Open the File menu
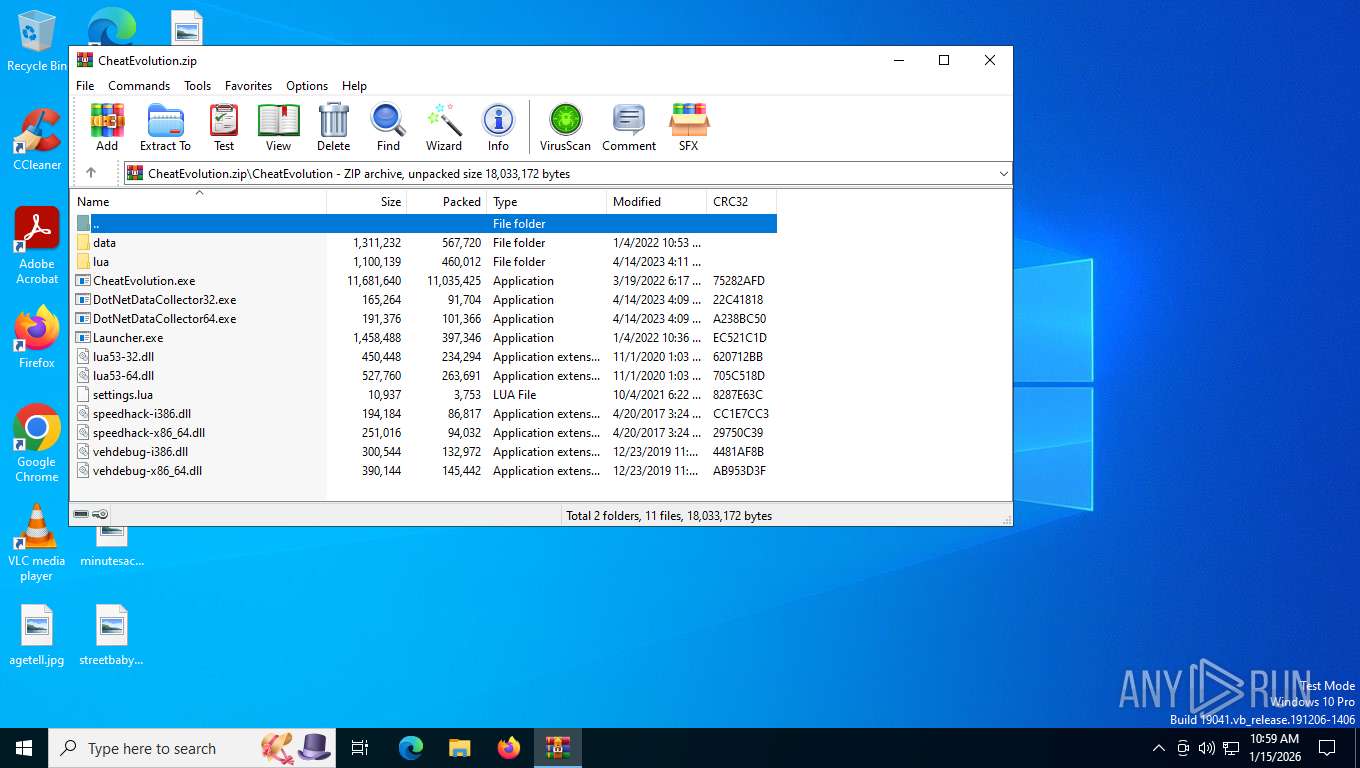The width and height of the screenshot is (1360, 768). 85,86
